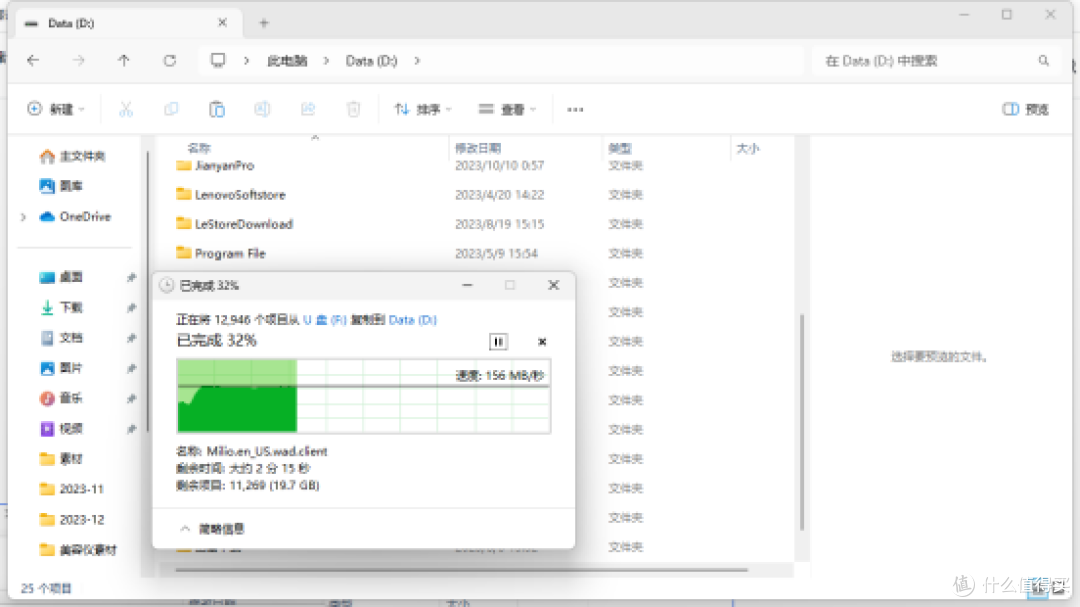Screen dimensions: 1080x607
Task: Open a new tab with plus button
Action: [263, 23]
